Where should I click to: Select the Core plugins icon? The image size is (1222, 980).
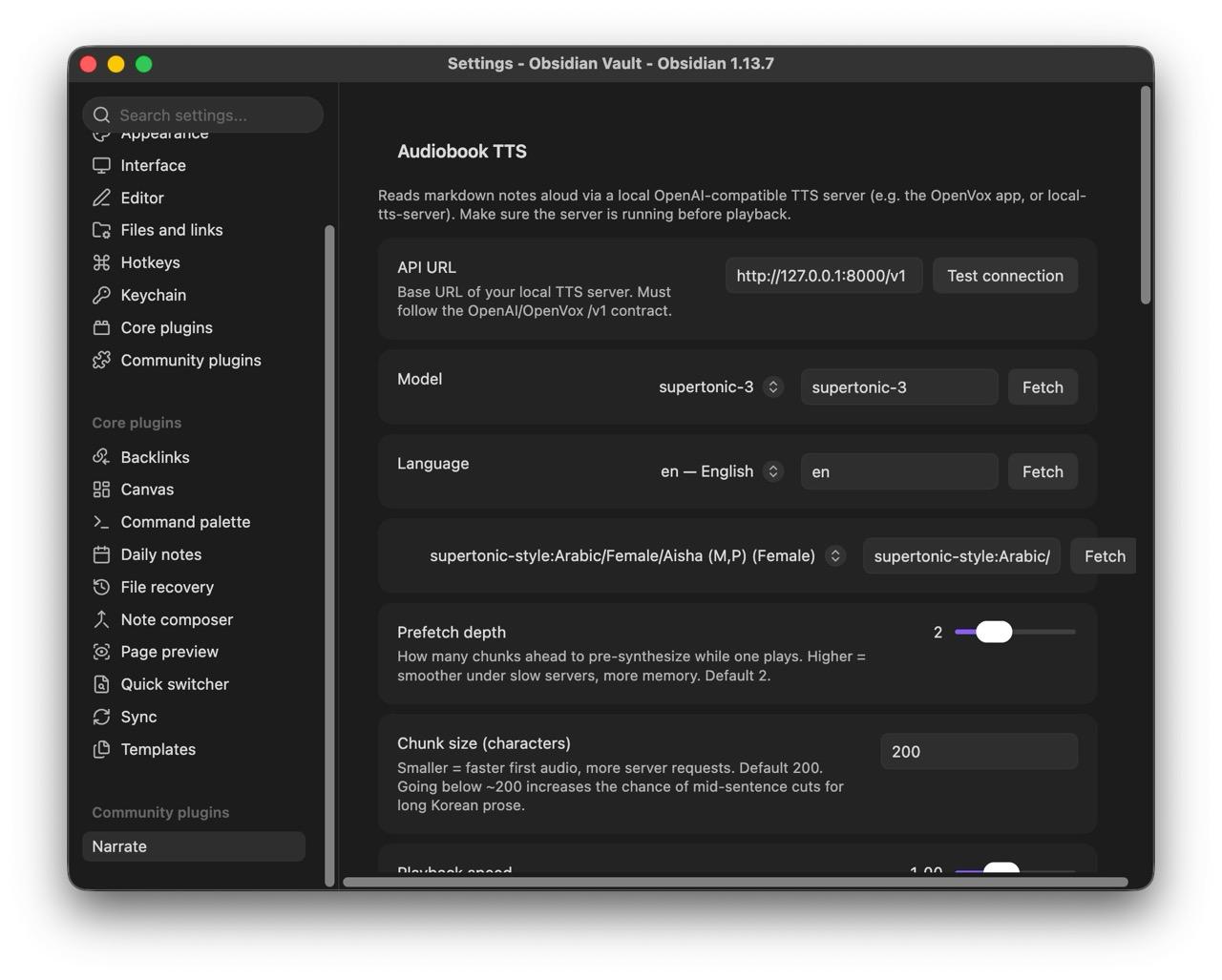(101, 327)
